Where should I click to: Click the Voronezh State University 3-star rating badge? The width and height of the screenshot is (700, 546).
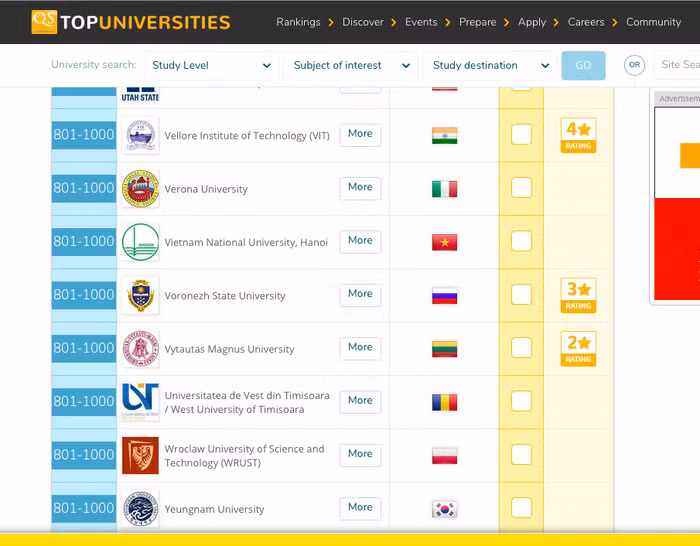point(578,295)
